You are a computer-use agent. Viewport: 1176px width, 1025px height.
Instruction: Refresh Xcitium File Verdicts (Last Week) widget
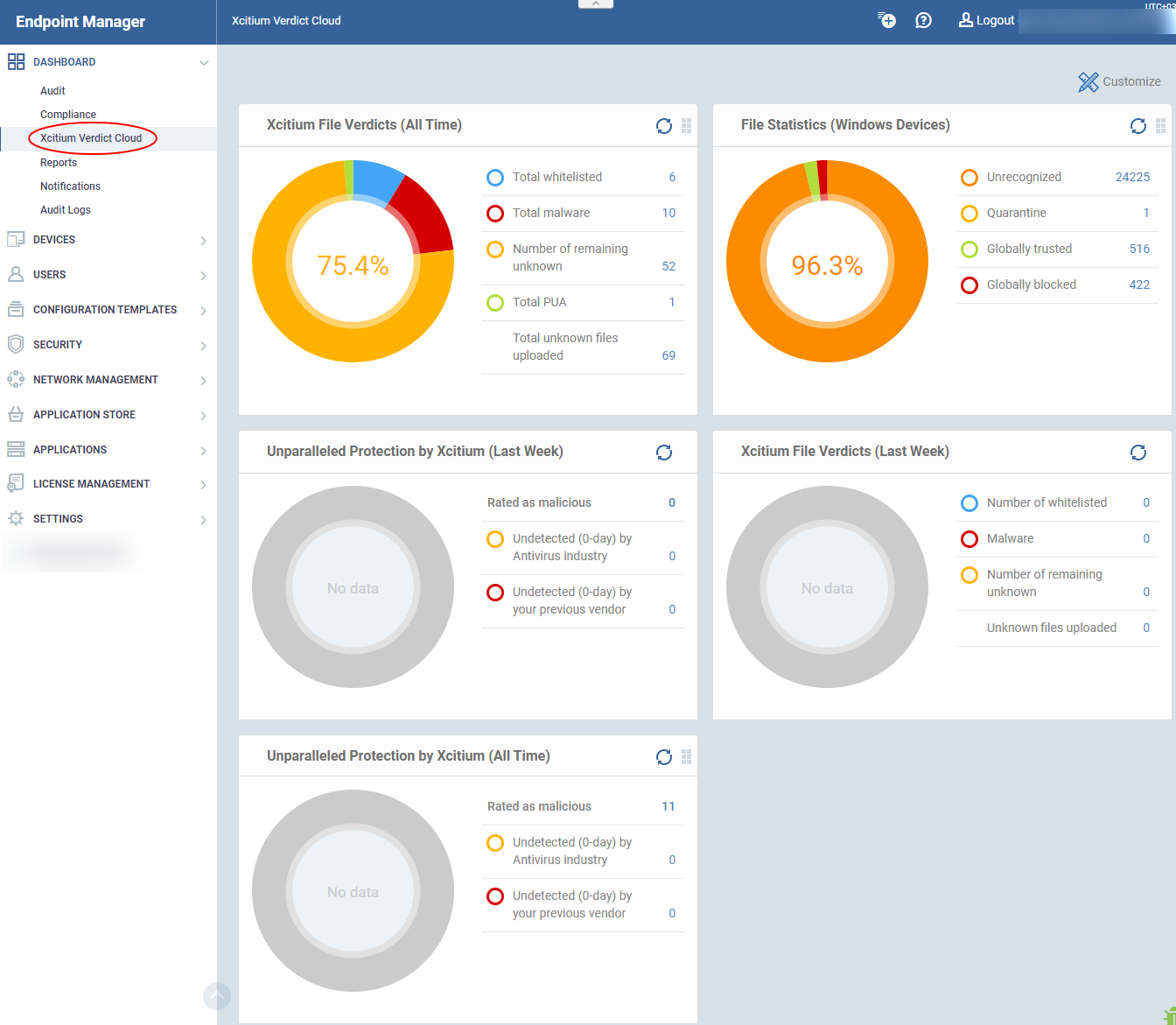(x=1138, y=453)
